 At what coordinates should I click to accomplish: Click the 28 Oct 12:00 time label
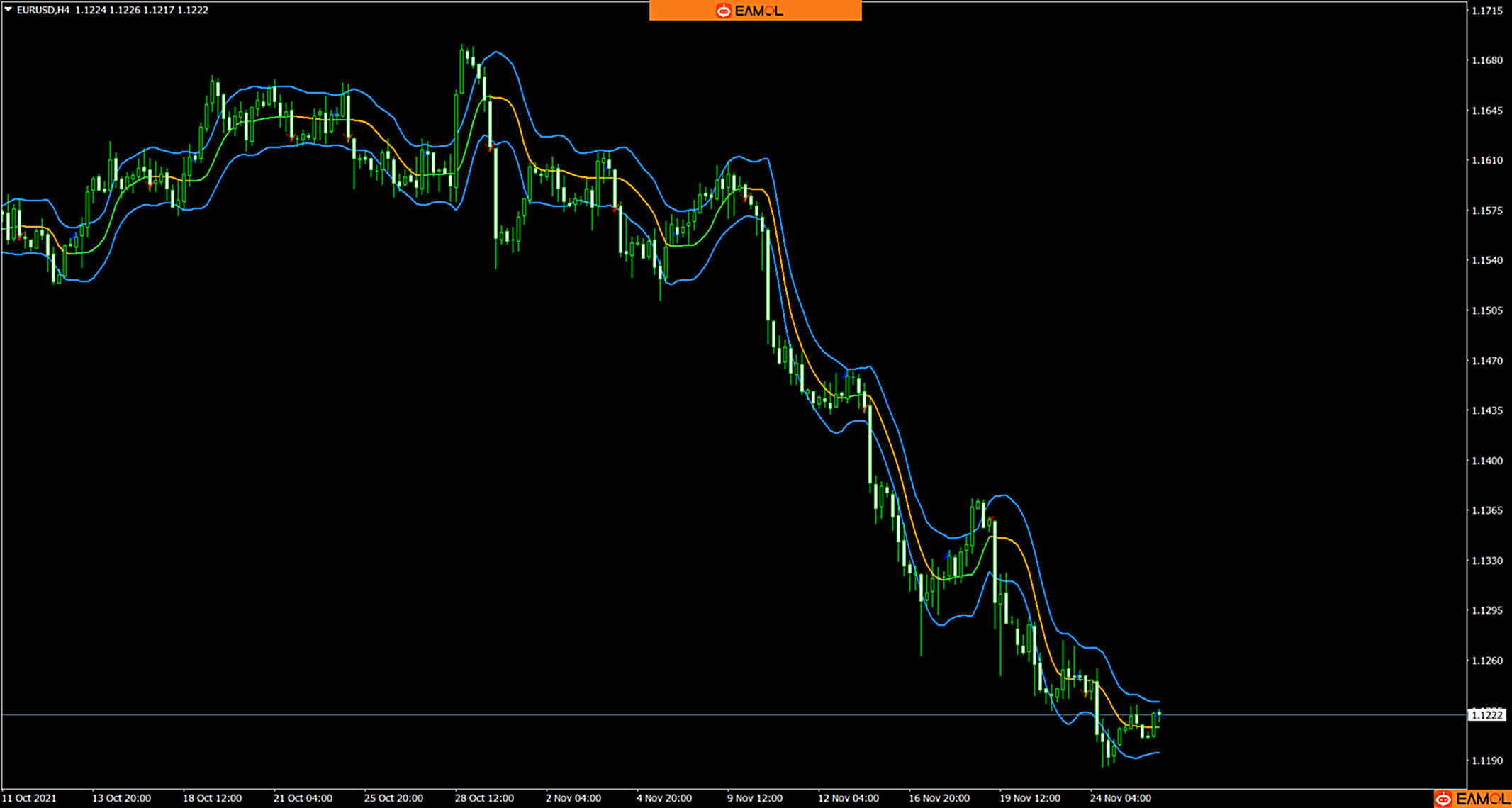(x=484, y=798)
